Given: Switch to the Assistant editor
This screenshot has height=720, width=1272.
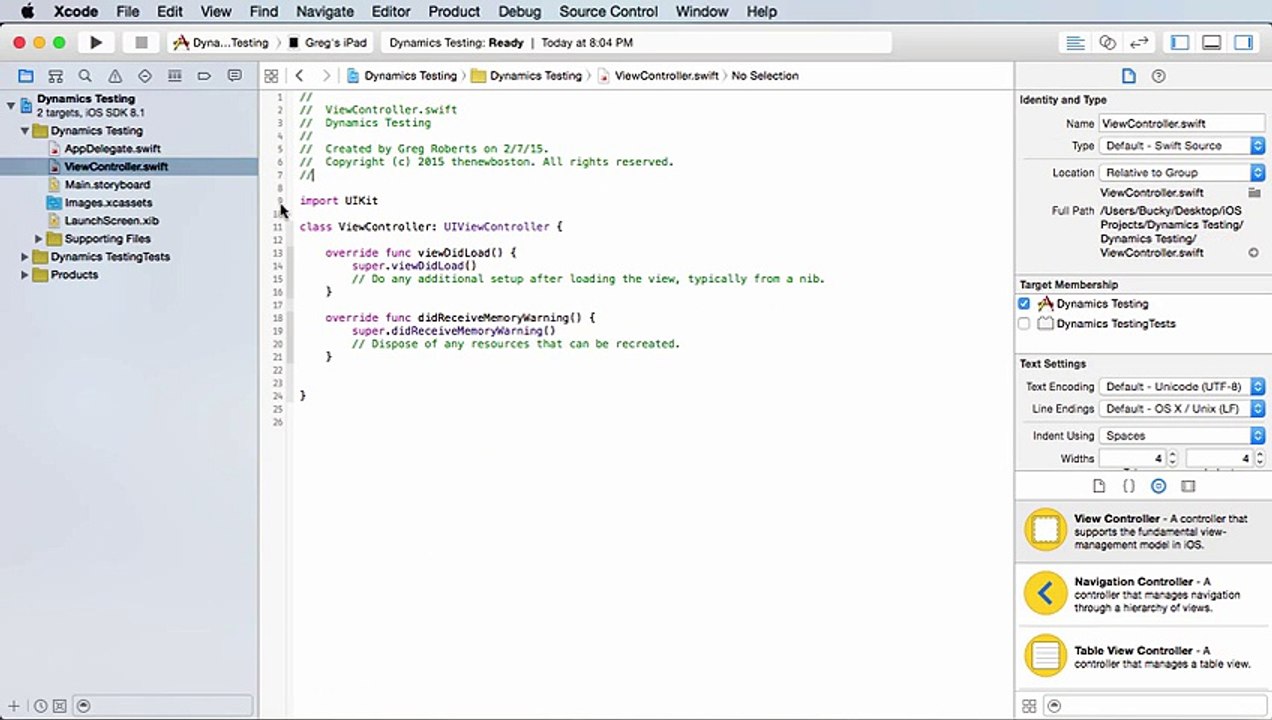Looking at the screenshot, I should pyautogui.click(x=1107, y=43).
